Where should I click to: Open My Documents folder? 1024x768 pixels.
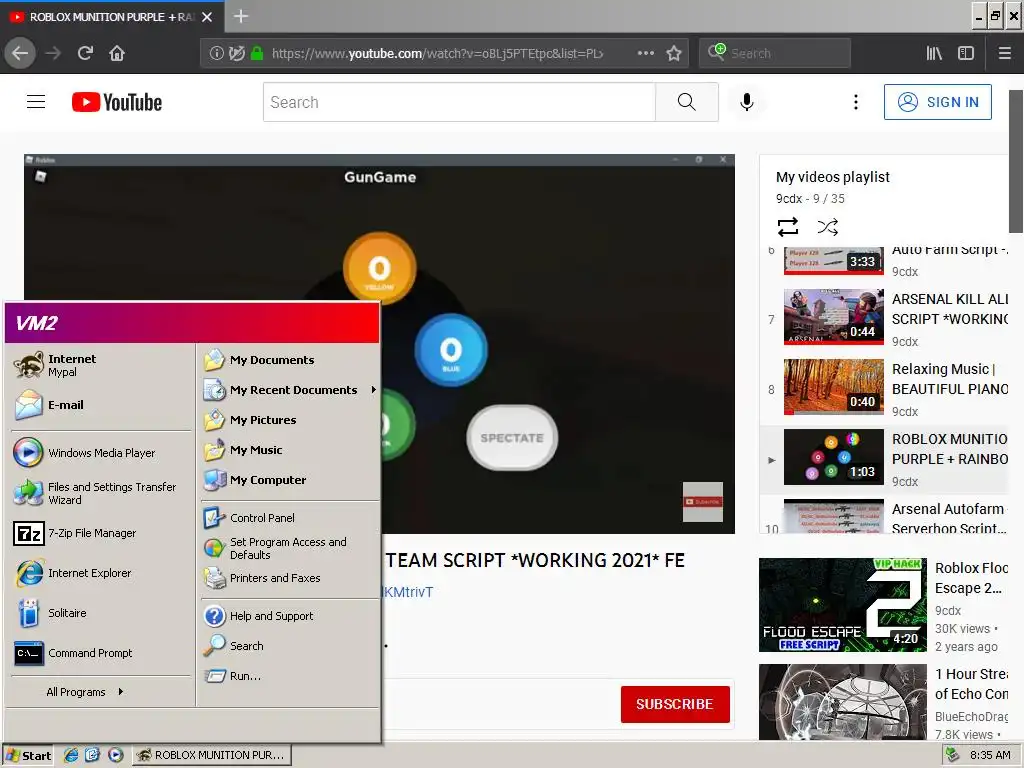[289, 360]
